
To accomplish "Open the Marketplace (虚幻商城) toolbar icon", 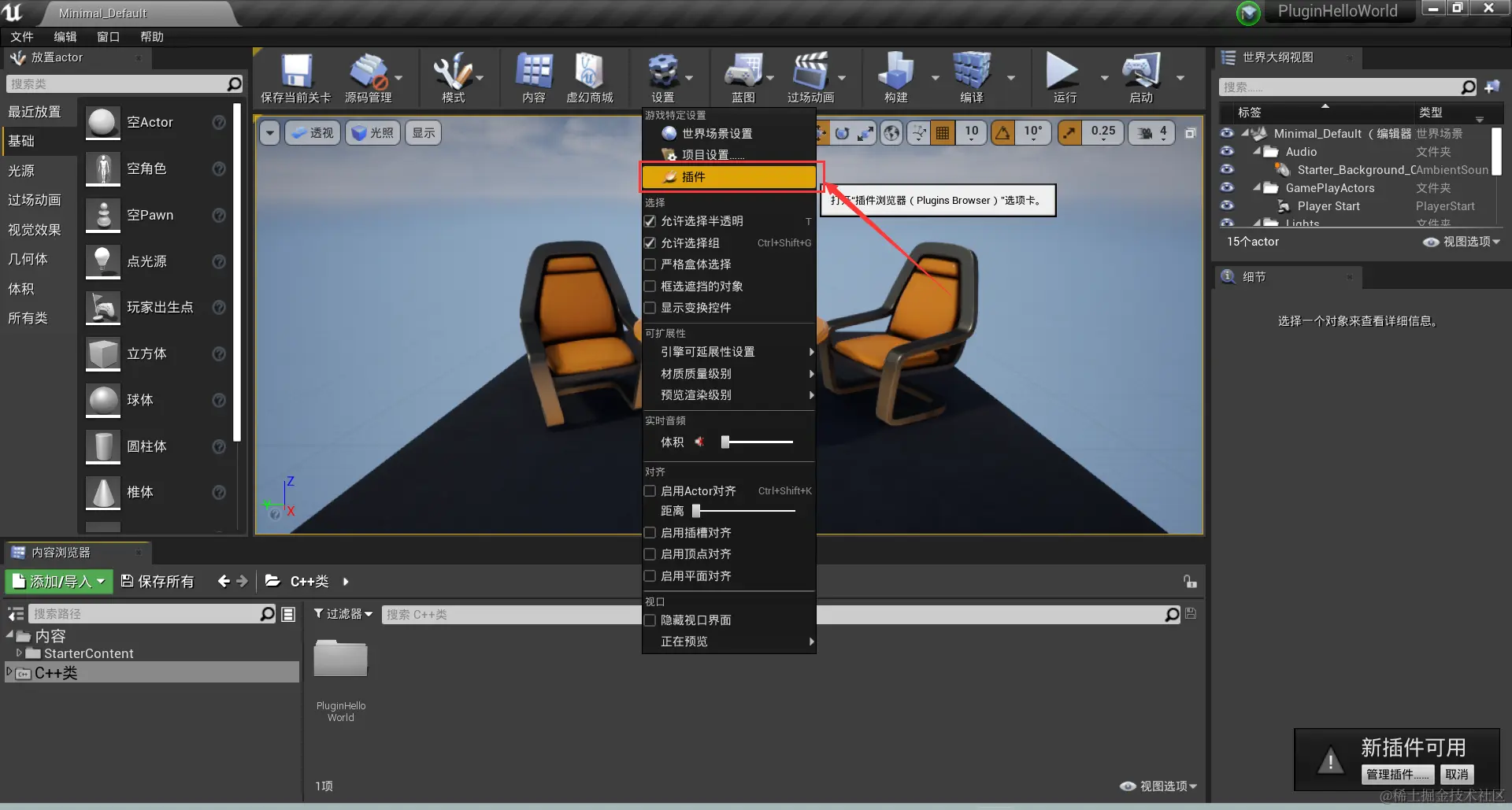I will (589, 71).
